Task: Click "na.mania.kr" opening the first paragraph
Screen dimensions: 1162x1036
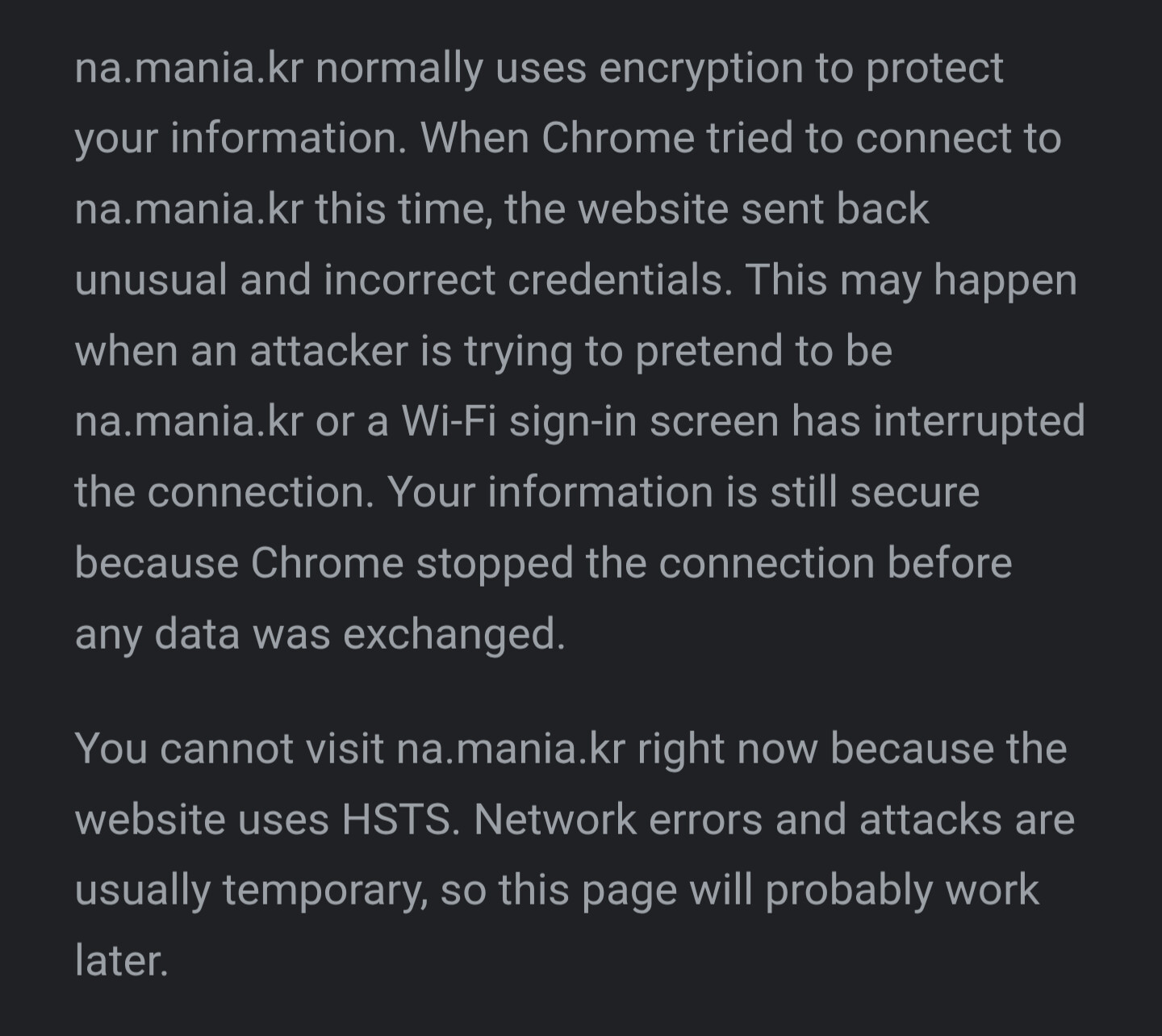Action: (189, 68)
